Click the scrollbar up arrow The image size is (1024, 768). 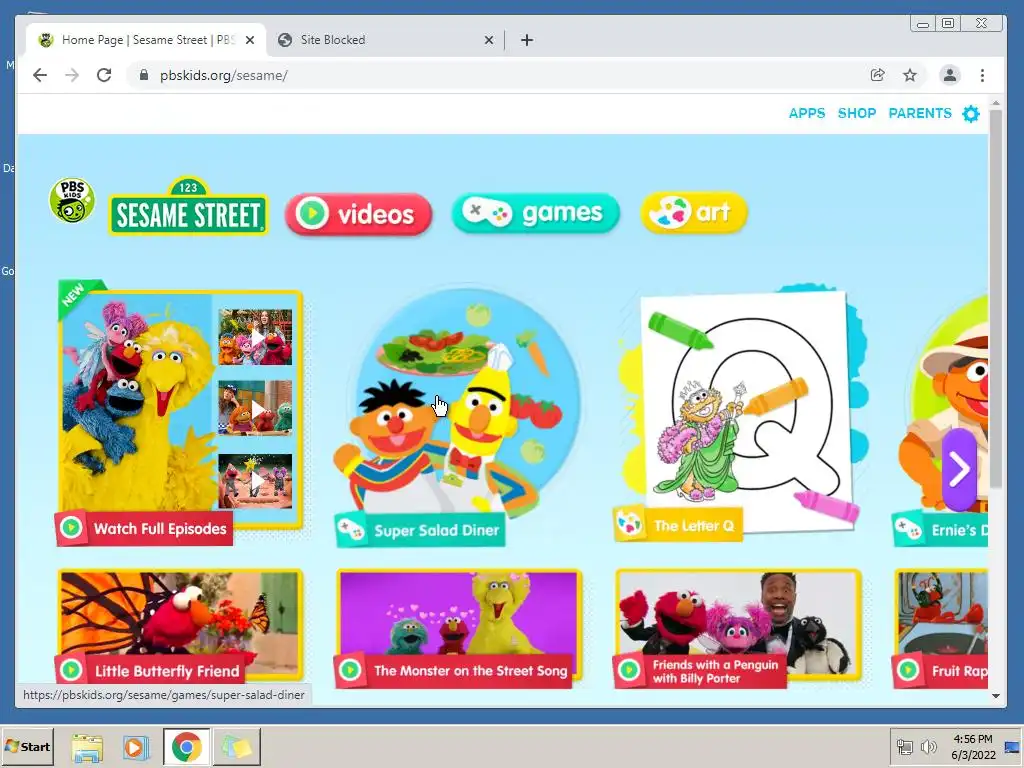coord(995,103)
